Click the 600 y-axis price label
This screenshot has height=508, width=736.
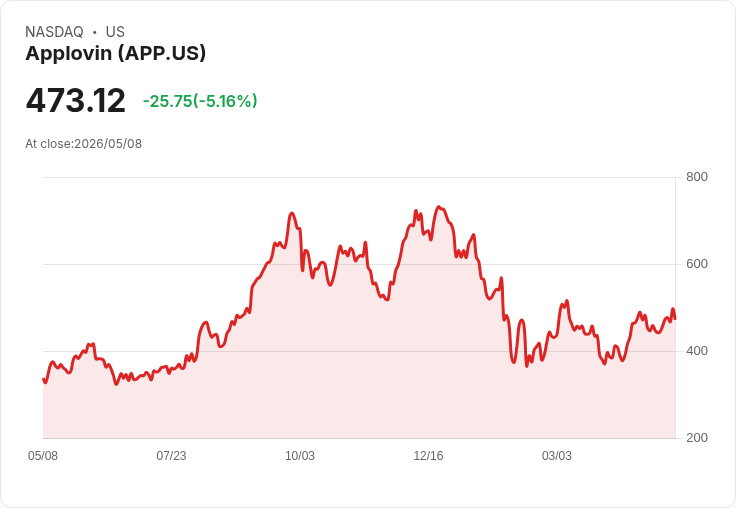(697, 264)
